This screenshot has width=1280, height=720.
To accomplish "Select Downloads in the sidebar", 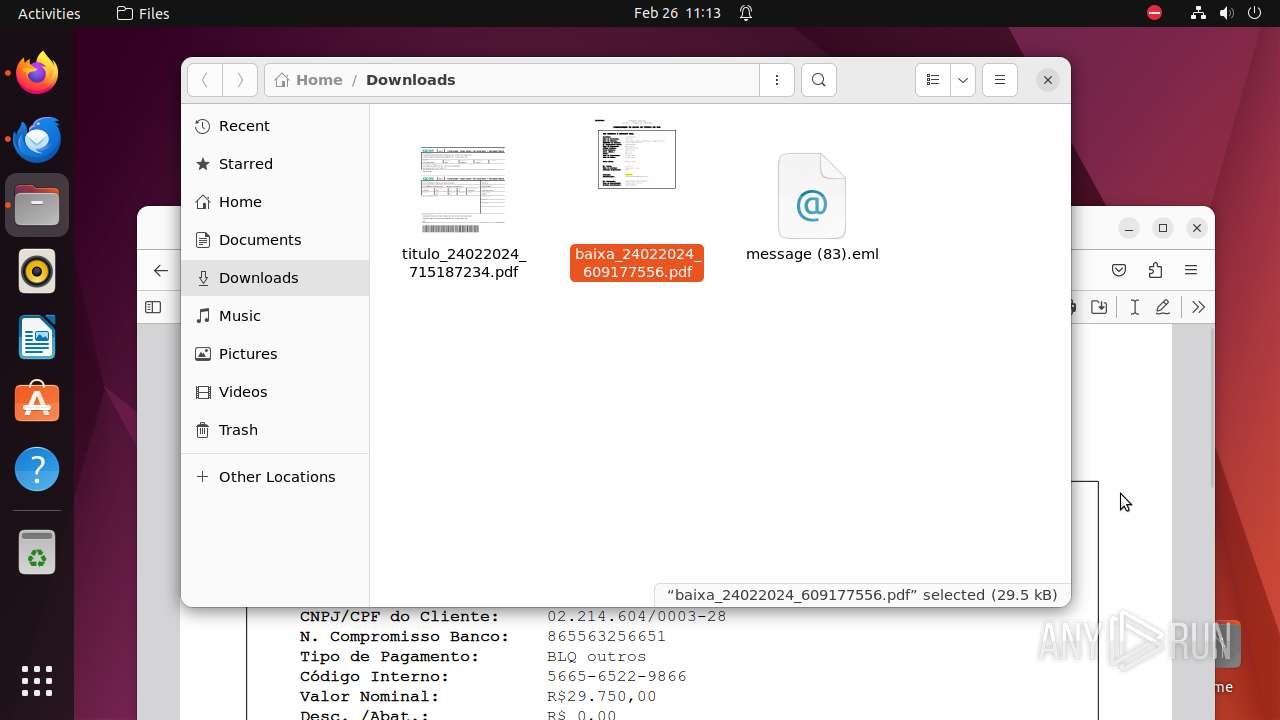I will point(275,278).
